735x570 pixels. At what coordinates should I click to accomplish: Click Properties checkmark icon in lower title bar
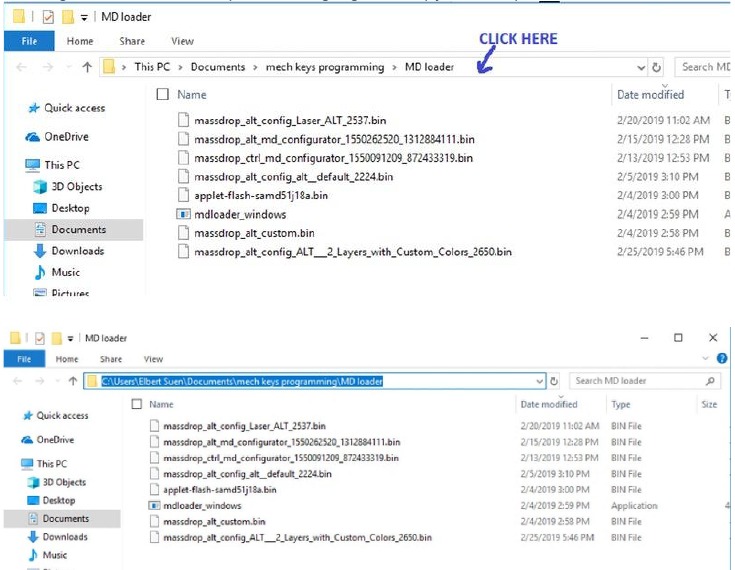point(40,338)
